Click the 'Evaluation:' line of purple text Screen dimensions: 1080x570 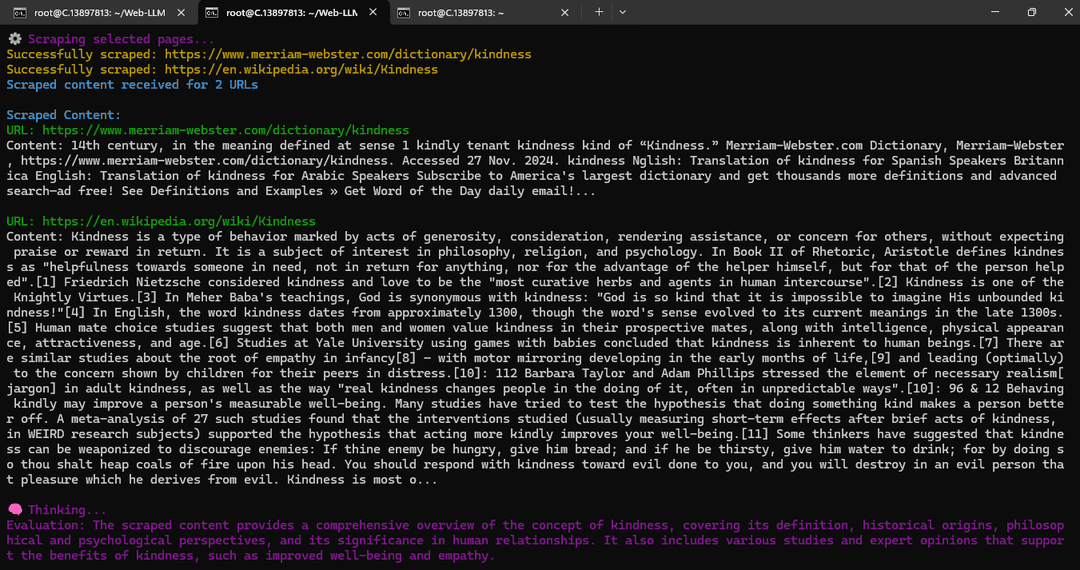pyautogui.click(x=535, y=525)
